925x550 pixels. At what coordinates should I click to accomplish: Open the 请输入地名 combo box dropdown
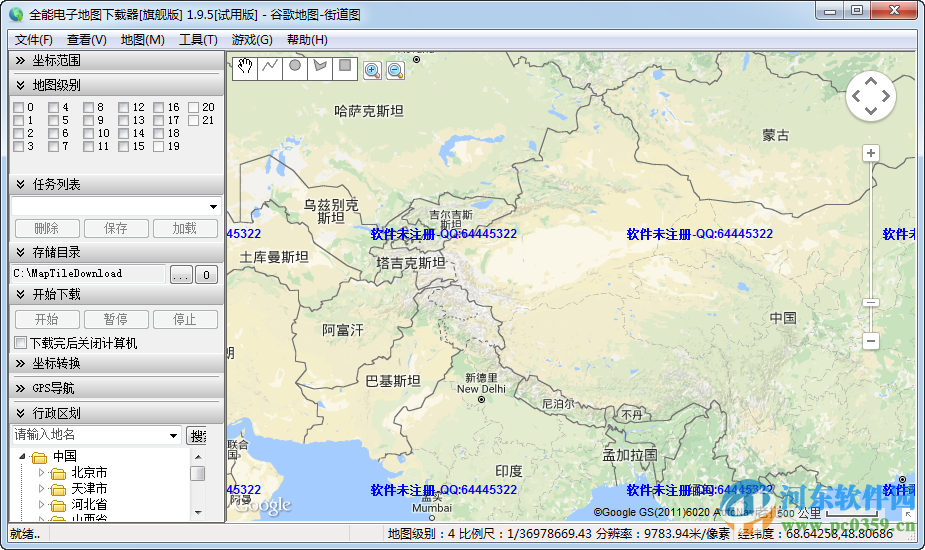[173, 436]
